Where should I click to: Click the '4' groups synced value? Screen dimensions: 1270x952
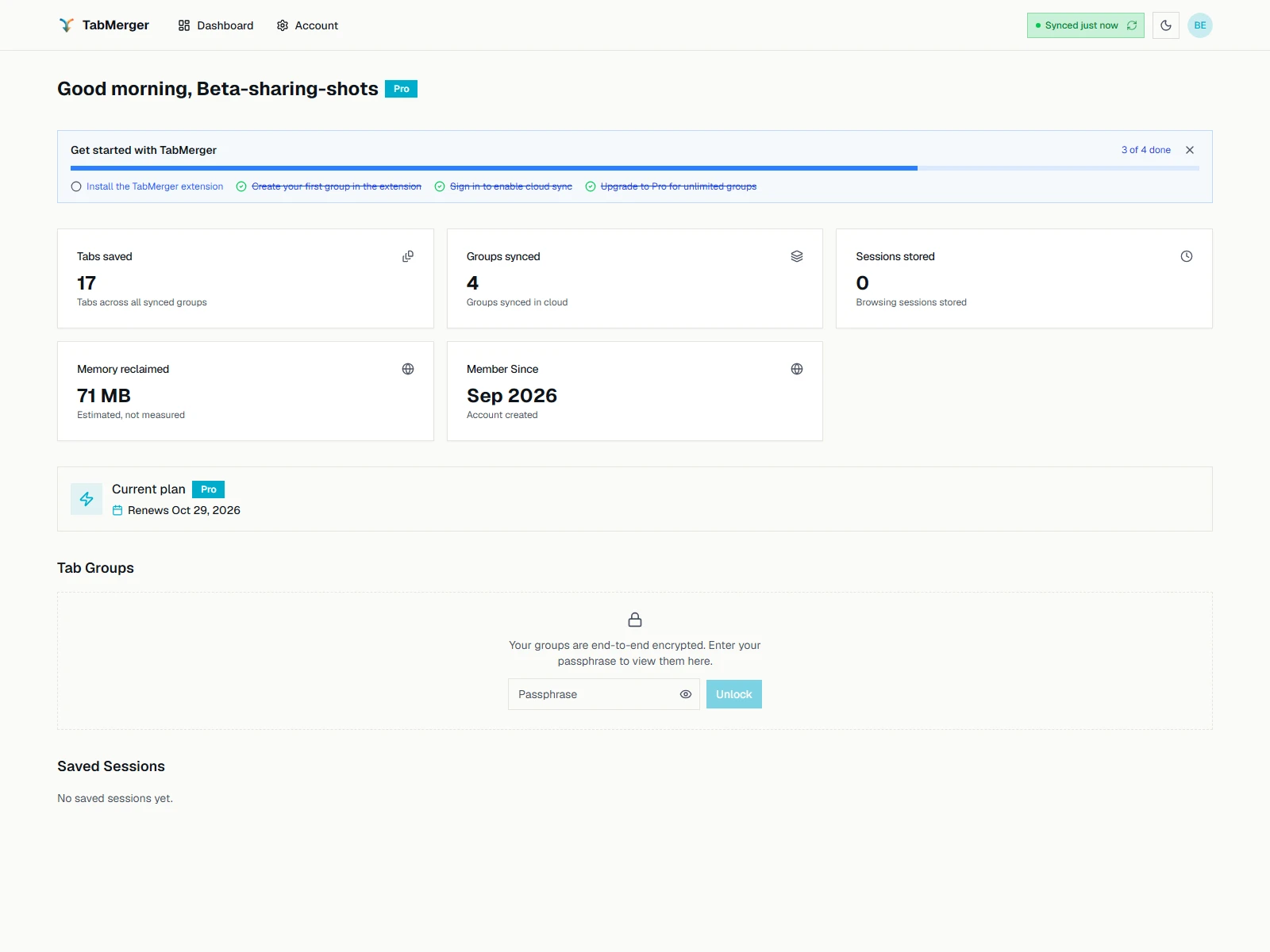(472, 283)
